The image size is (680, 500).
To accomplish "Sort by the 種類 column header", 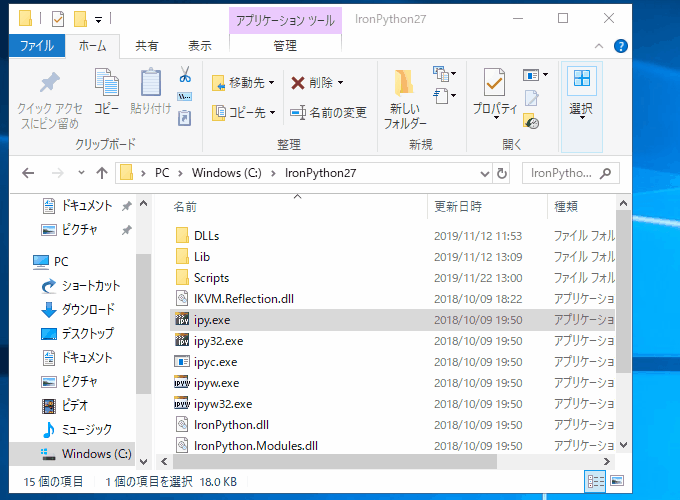I will [x=581, y=207].
